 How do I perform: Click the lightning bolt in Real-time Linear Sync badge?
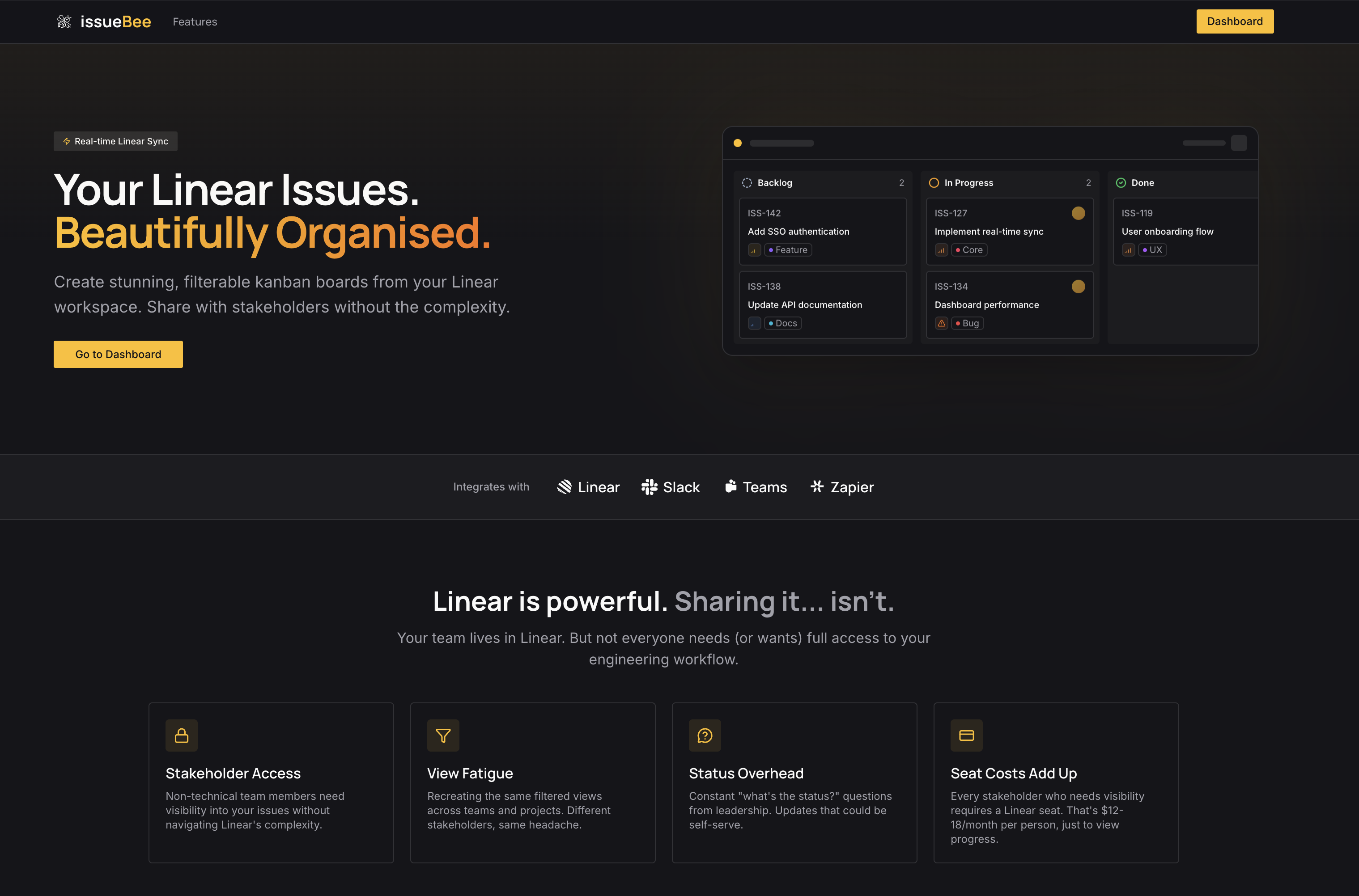66,141
